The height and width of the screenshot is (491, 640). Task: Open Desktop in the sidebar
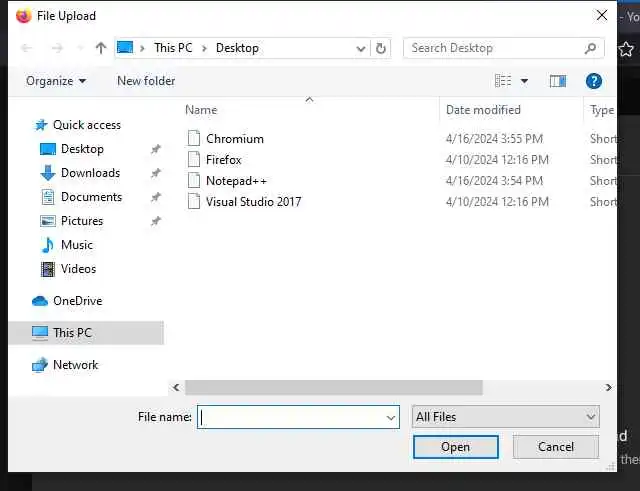(x=82, y=149)
